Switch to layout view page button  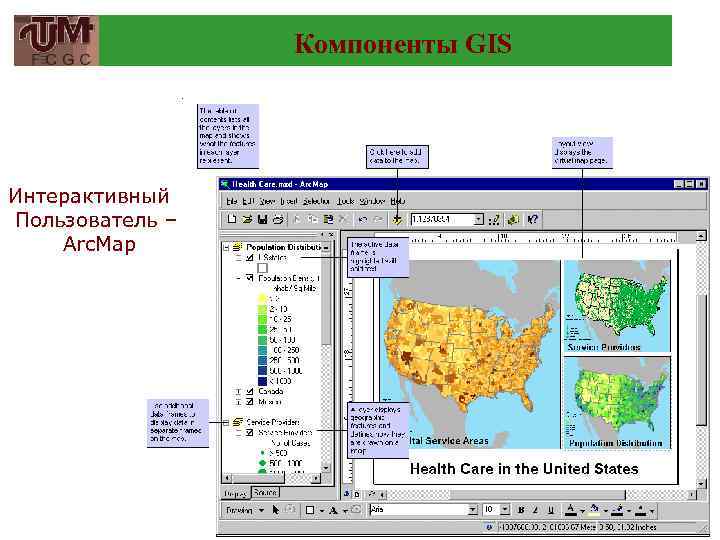click(x=357, y=495)
